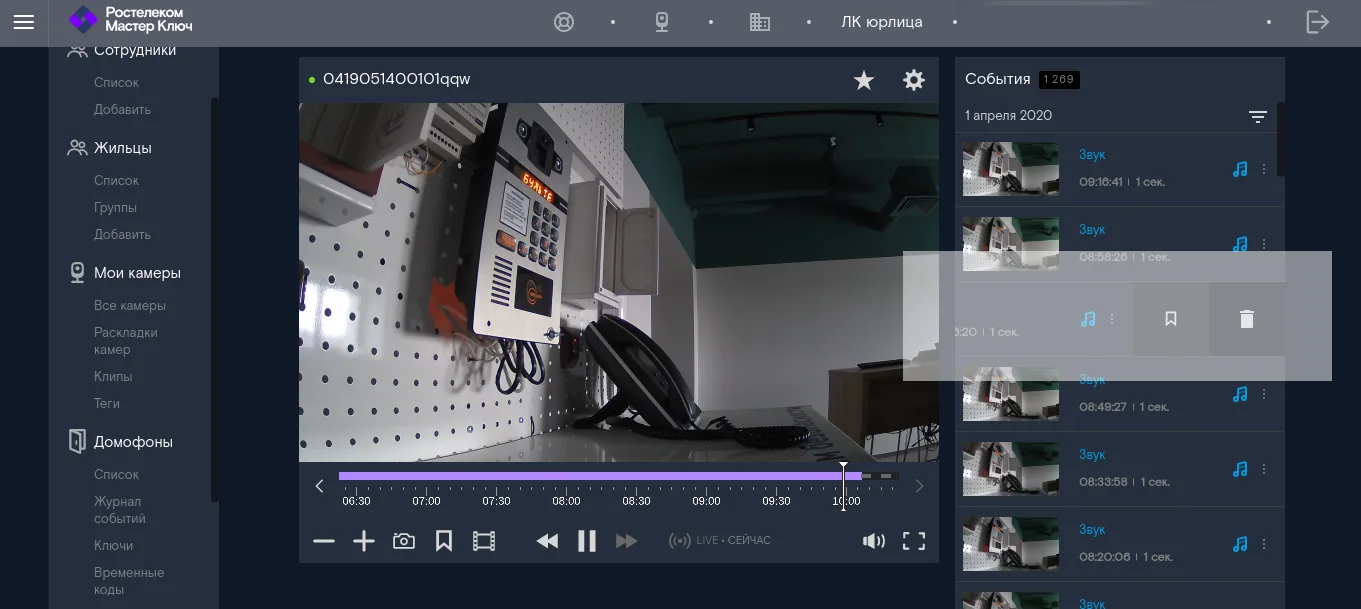Click the timeline playhead near 10:00

843,486
